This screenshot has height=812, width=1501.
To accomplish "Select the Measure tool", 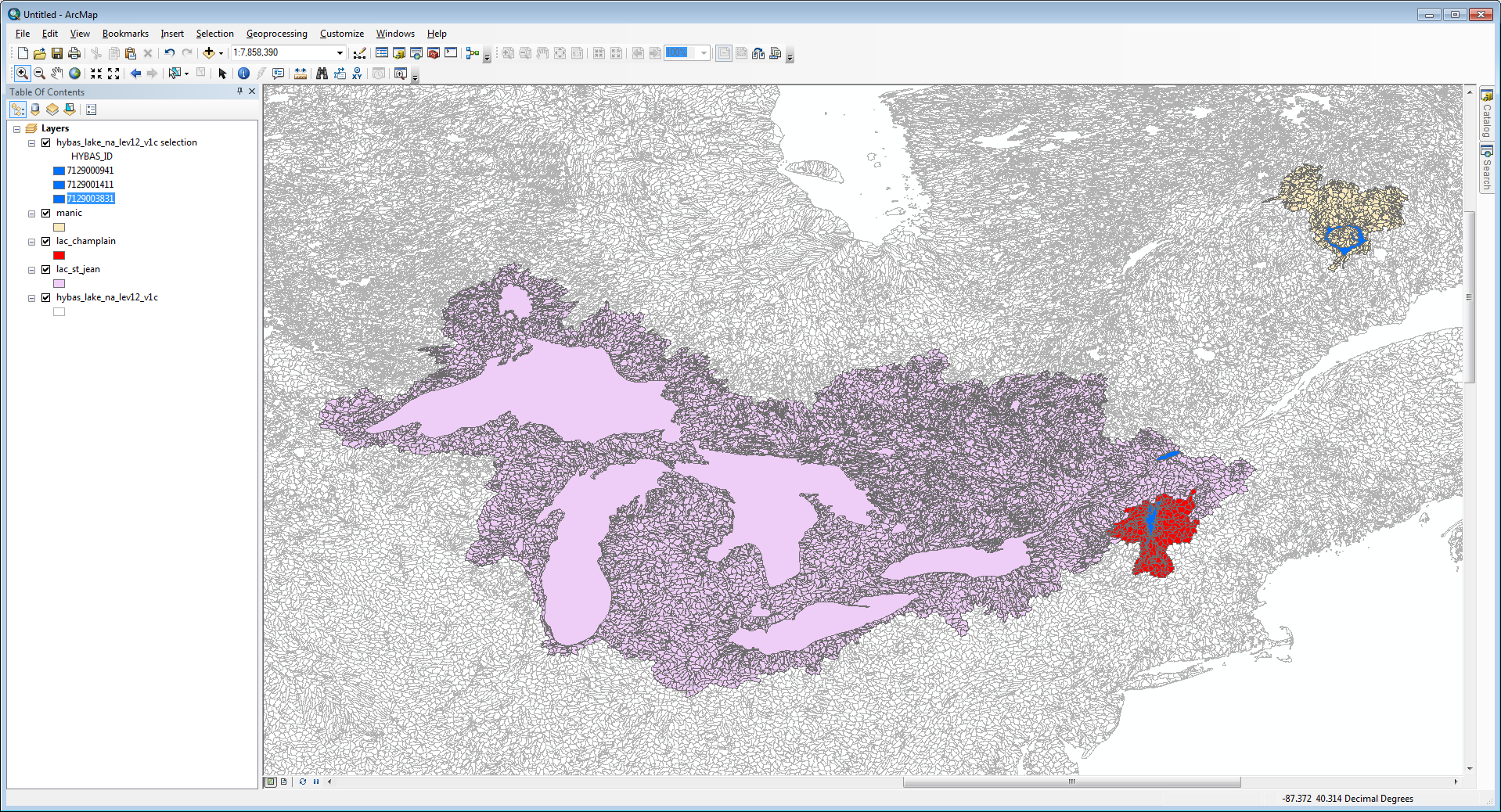I will click(x=301, y=73).
